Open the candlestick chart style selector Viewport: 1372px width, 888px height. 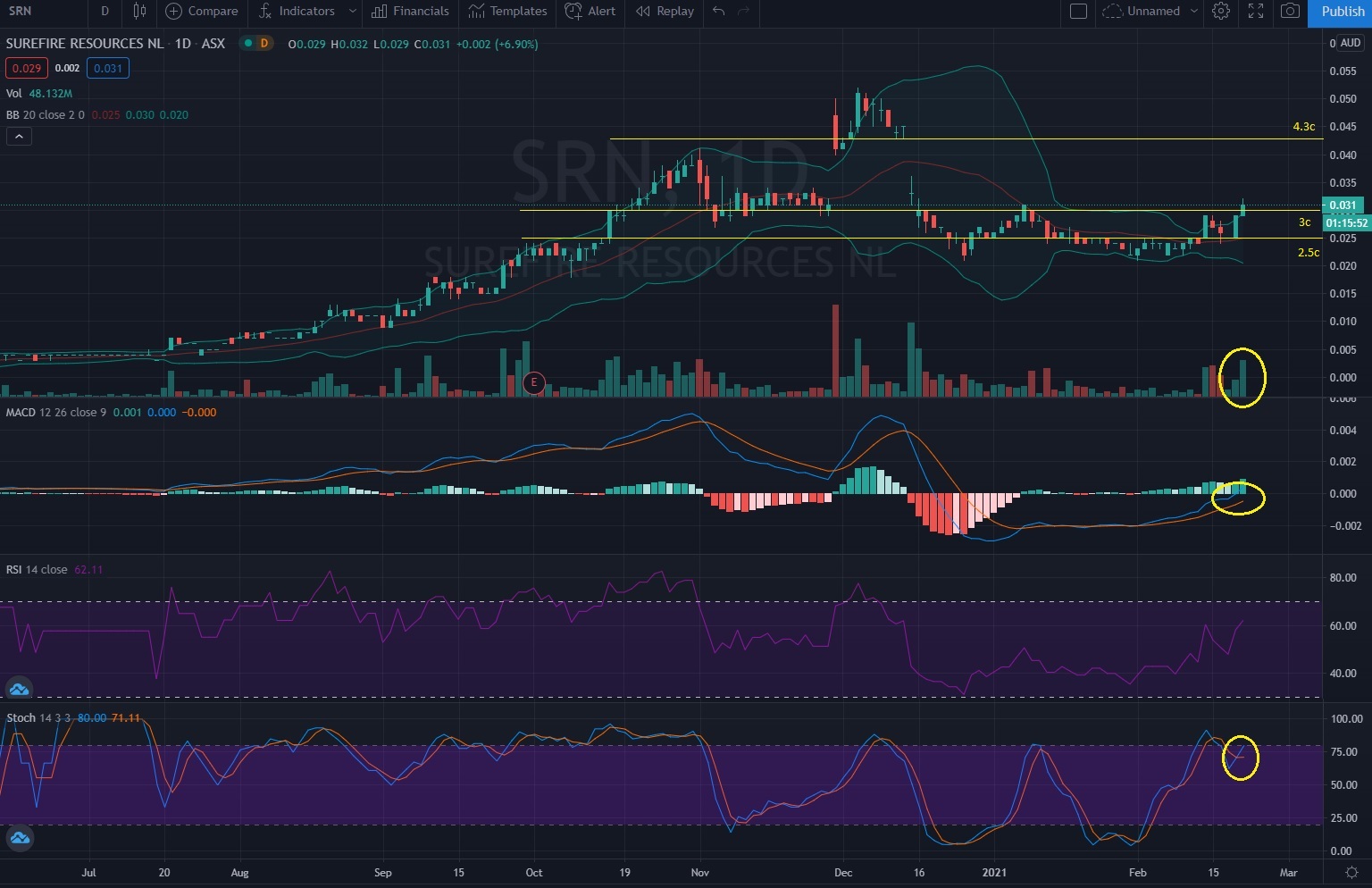coord(139,11)
